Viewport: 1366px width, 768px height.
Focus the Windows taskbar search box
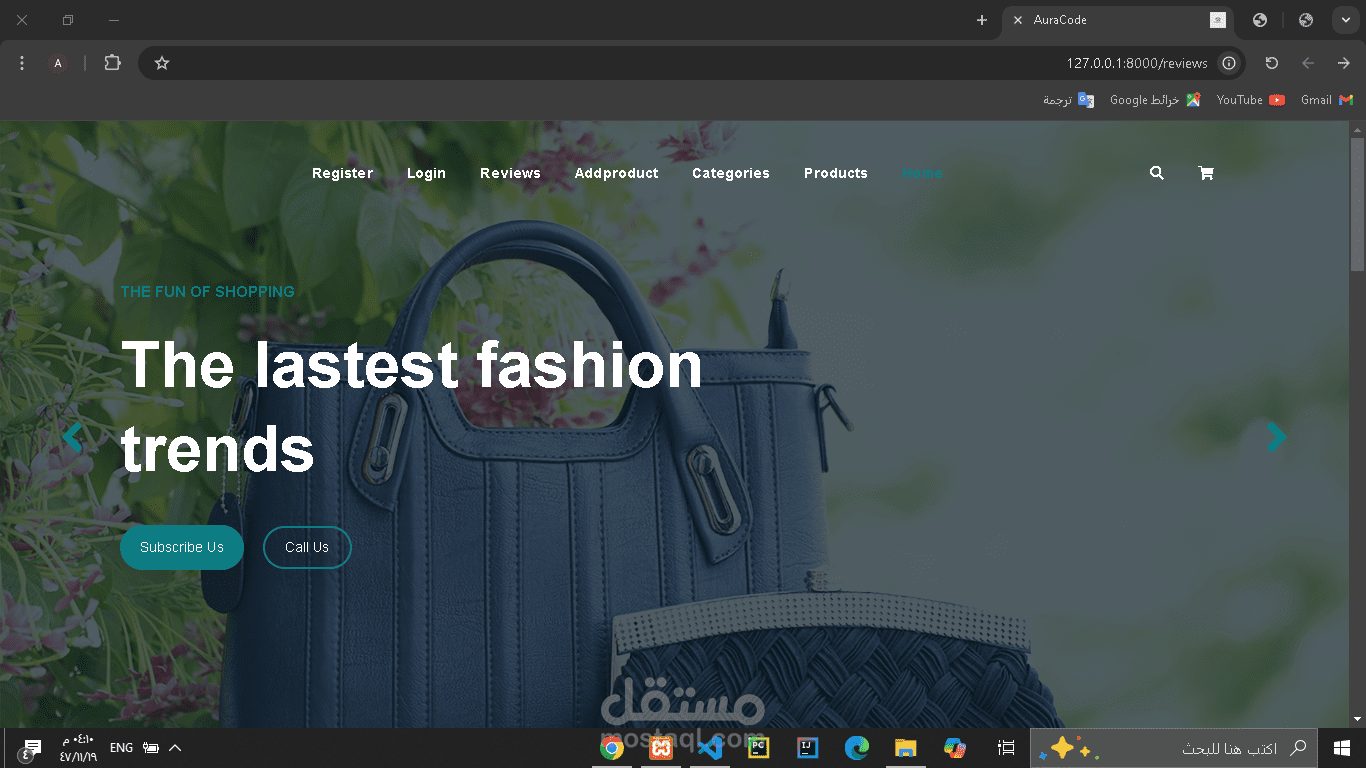coord(1173,748)
